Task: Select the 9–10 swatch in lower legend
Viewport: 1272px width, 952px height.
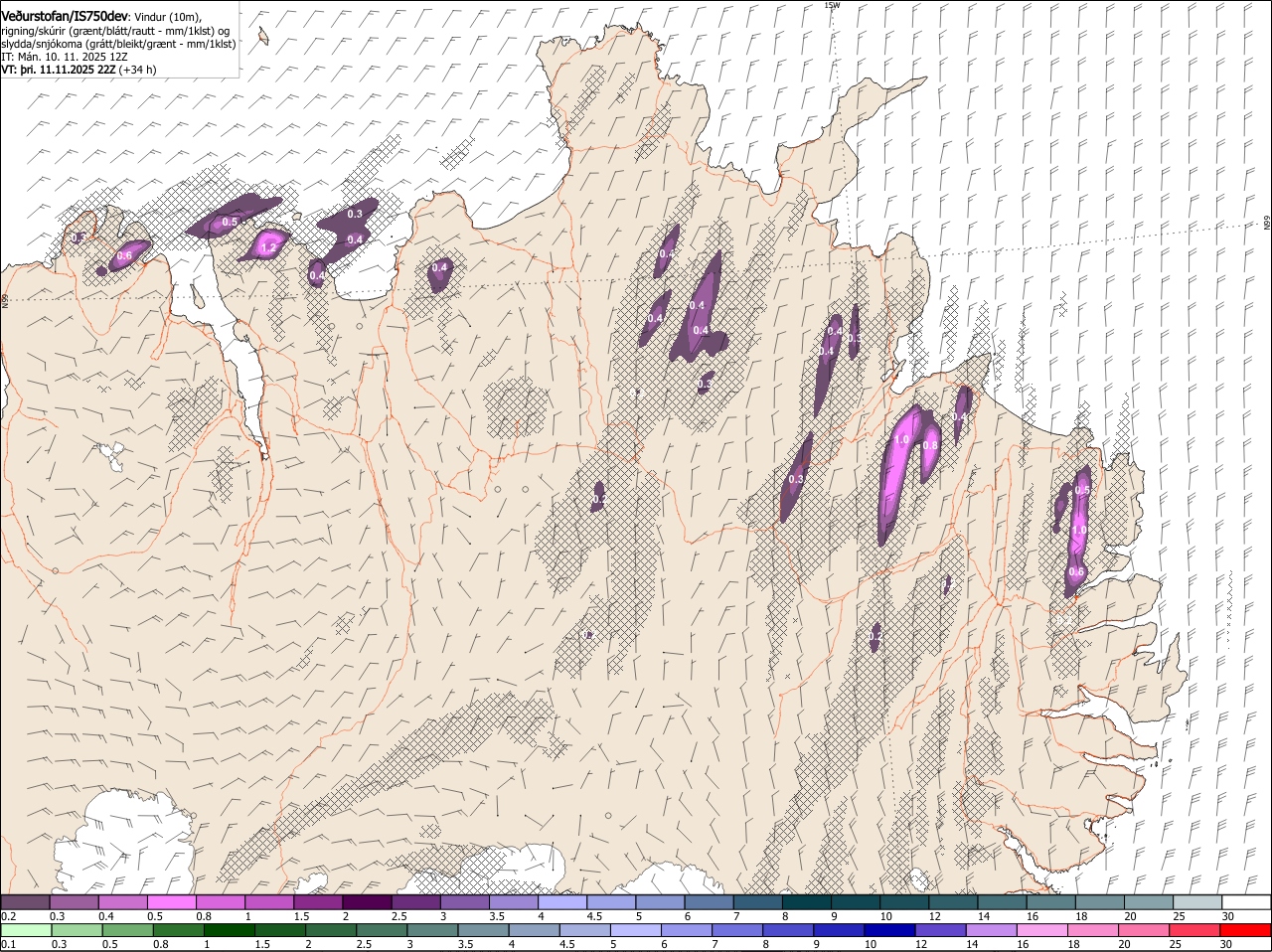Action: [x=838, y=930]
